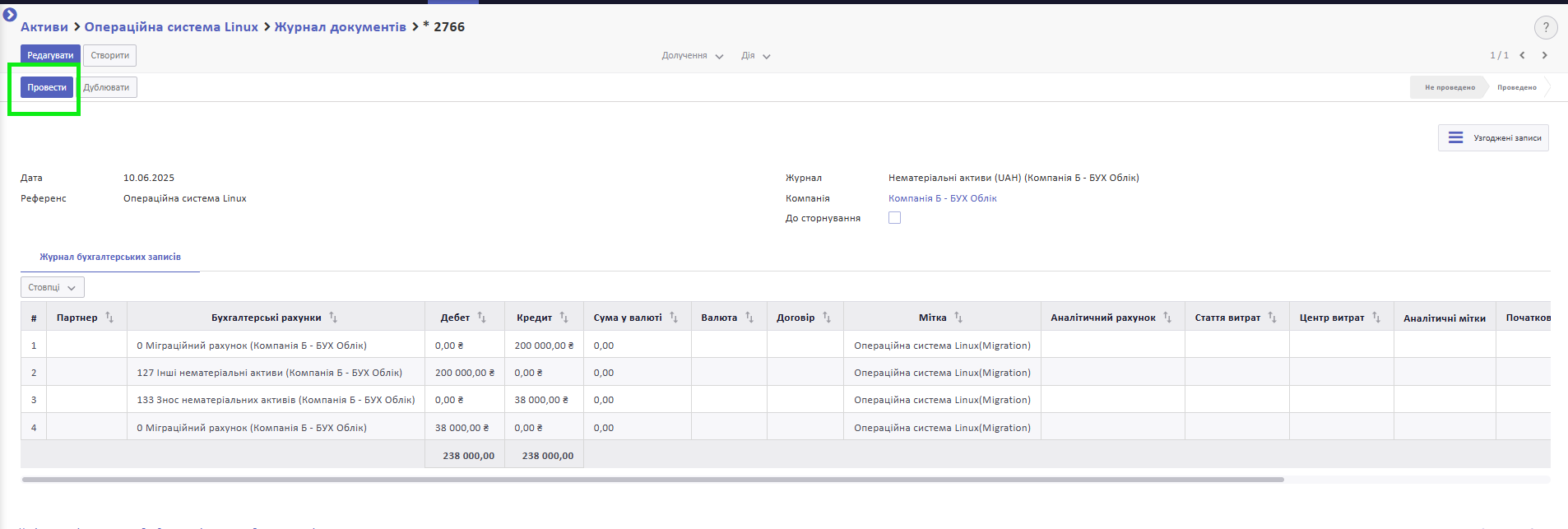
Task: Navigate to Активи breadcrumb
Action: click(44, 27)
